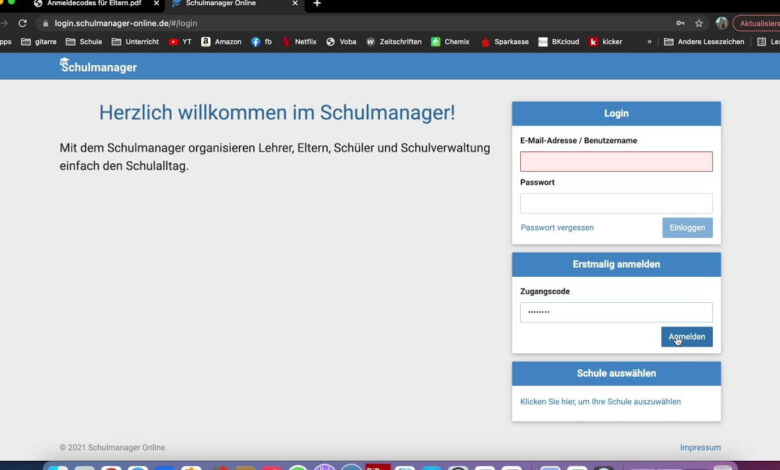Viewport: 780px width, 470px height.
Task: Open the Sparkasse bookmark
Action: 505,42
